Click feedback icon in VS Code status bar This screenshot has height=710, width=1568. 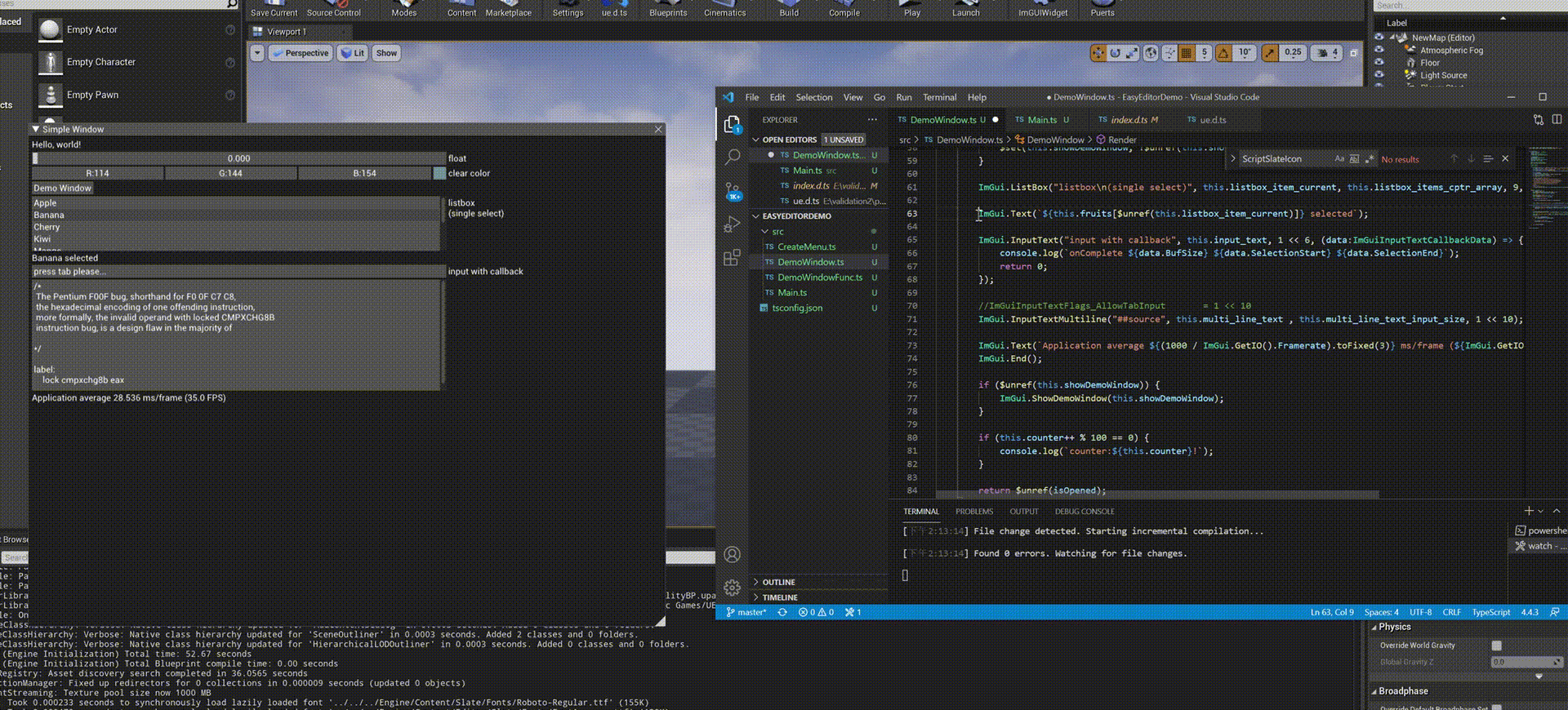point(1555,612)
